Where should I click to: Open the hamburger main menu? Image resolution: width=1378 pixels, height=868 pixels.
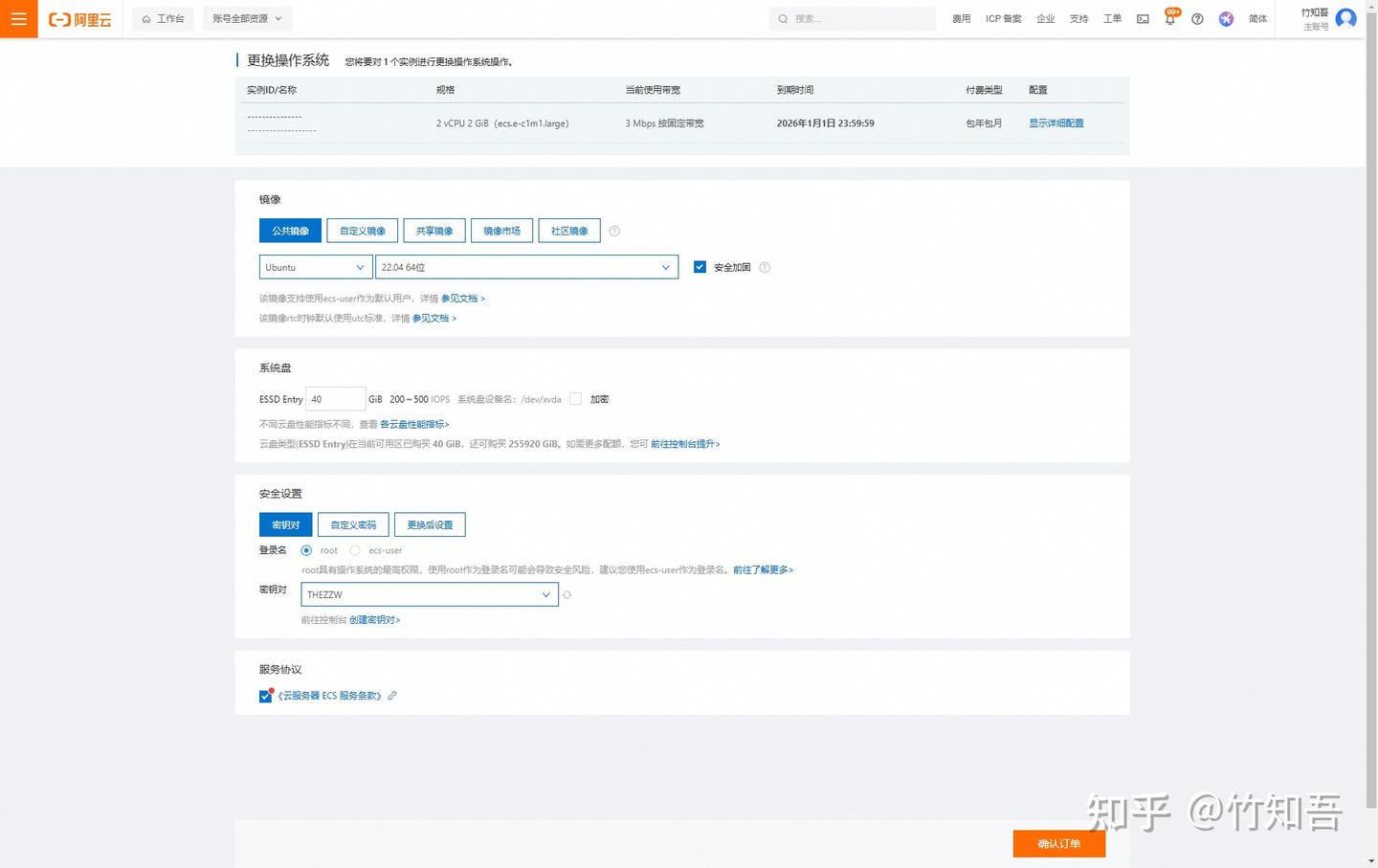click(18, 18)
